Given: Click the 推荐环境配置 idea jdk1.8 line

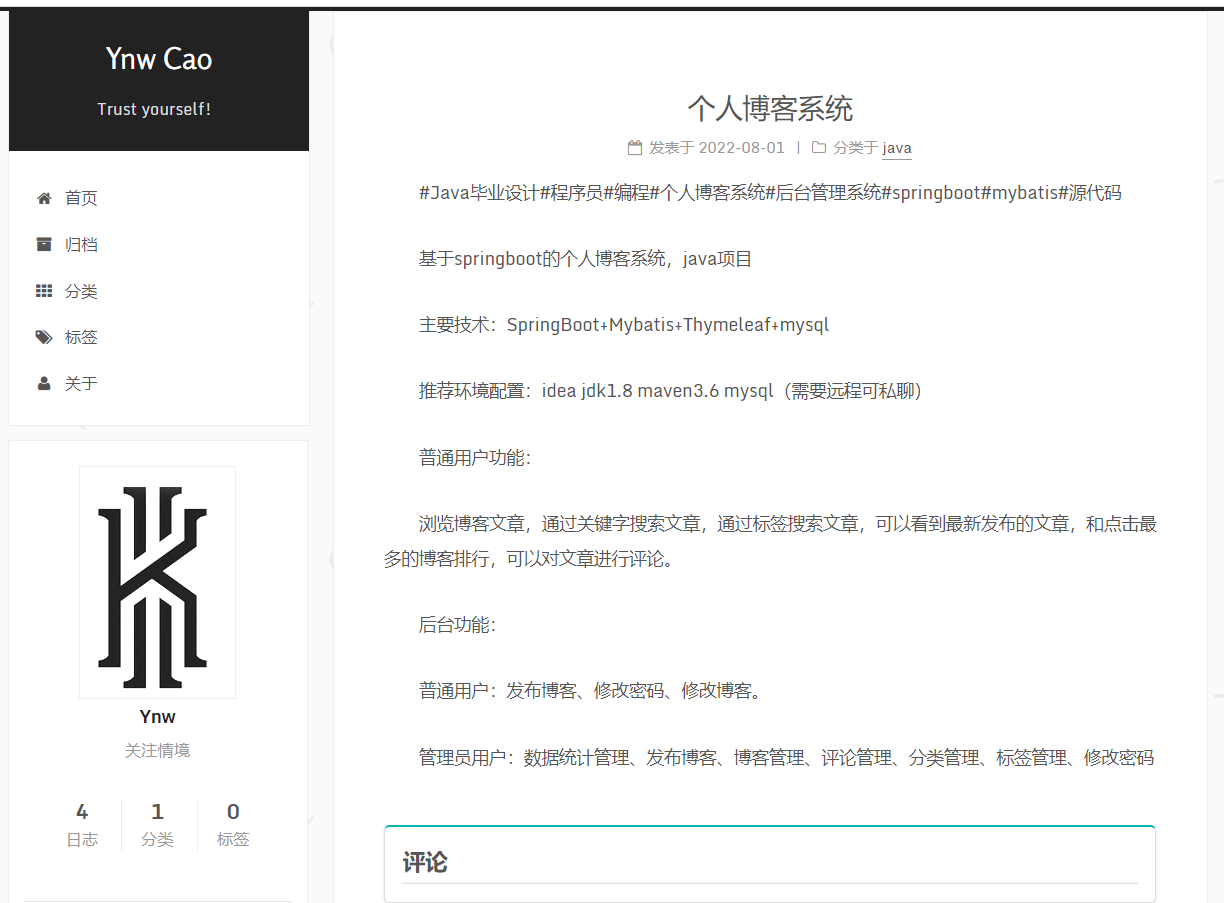Looking at the screenshot, I should [x=670, y=391].
